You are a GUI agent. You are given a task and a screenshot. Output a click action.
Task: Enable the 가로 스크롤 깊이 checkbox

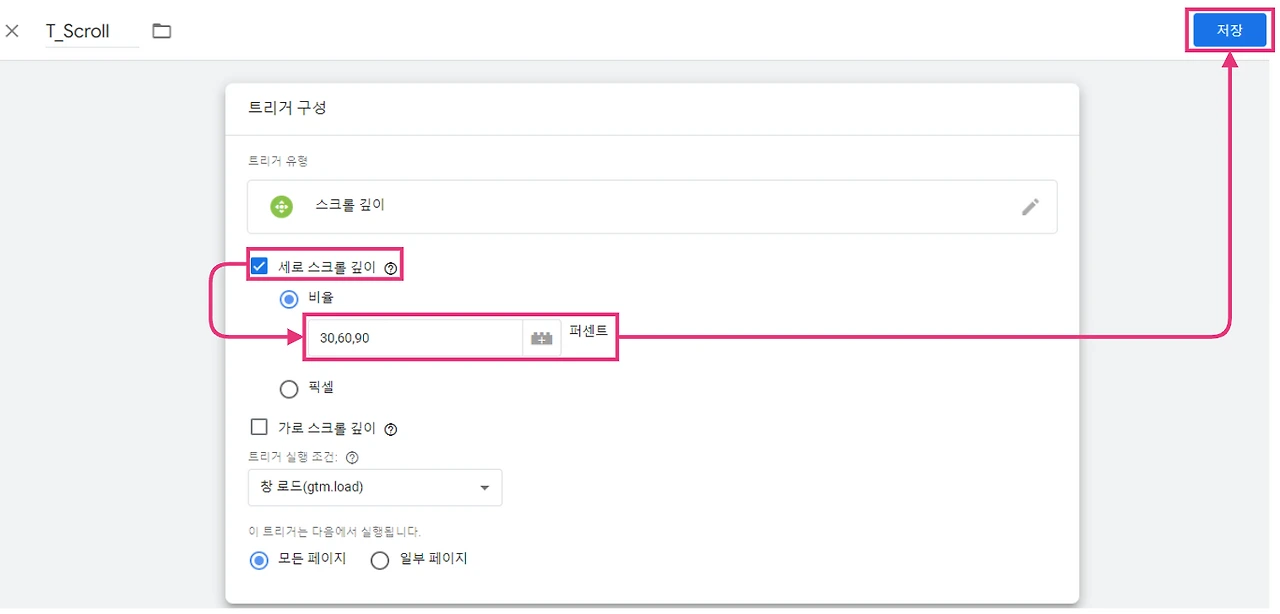point(259,427)
